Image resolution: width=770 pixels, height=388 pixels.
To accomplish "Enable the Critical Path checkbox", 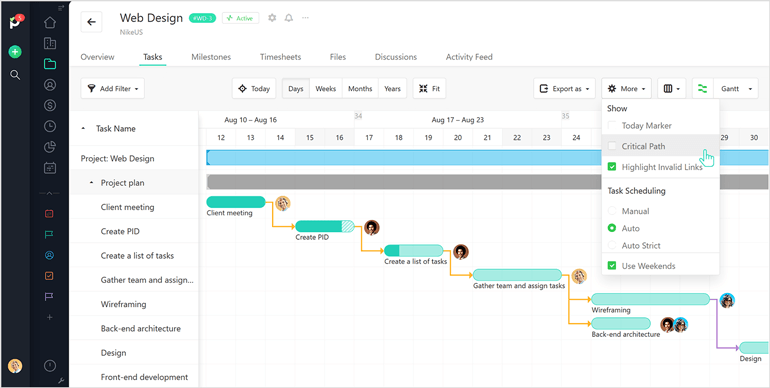I will click(612, 146).
